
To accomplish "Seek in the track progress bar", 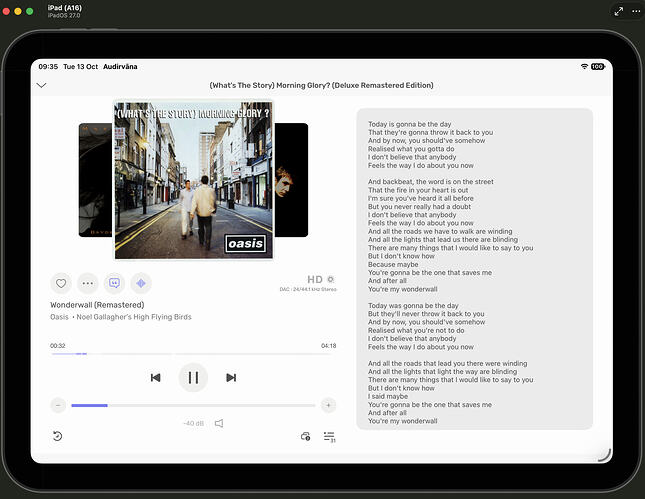I will (193, 354).
